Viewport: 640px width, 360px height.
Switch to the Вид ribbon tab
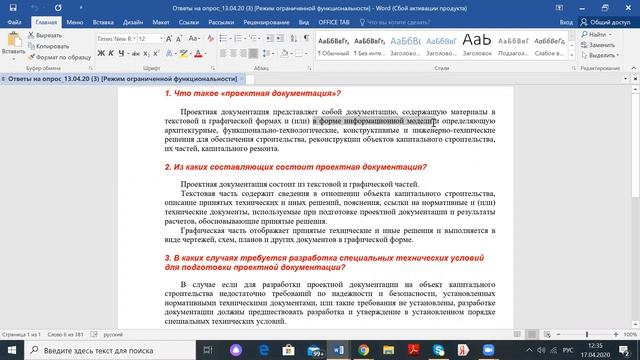(304, 22)
